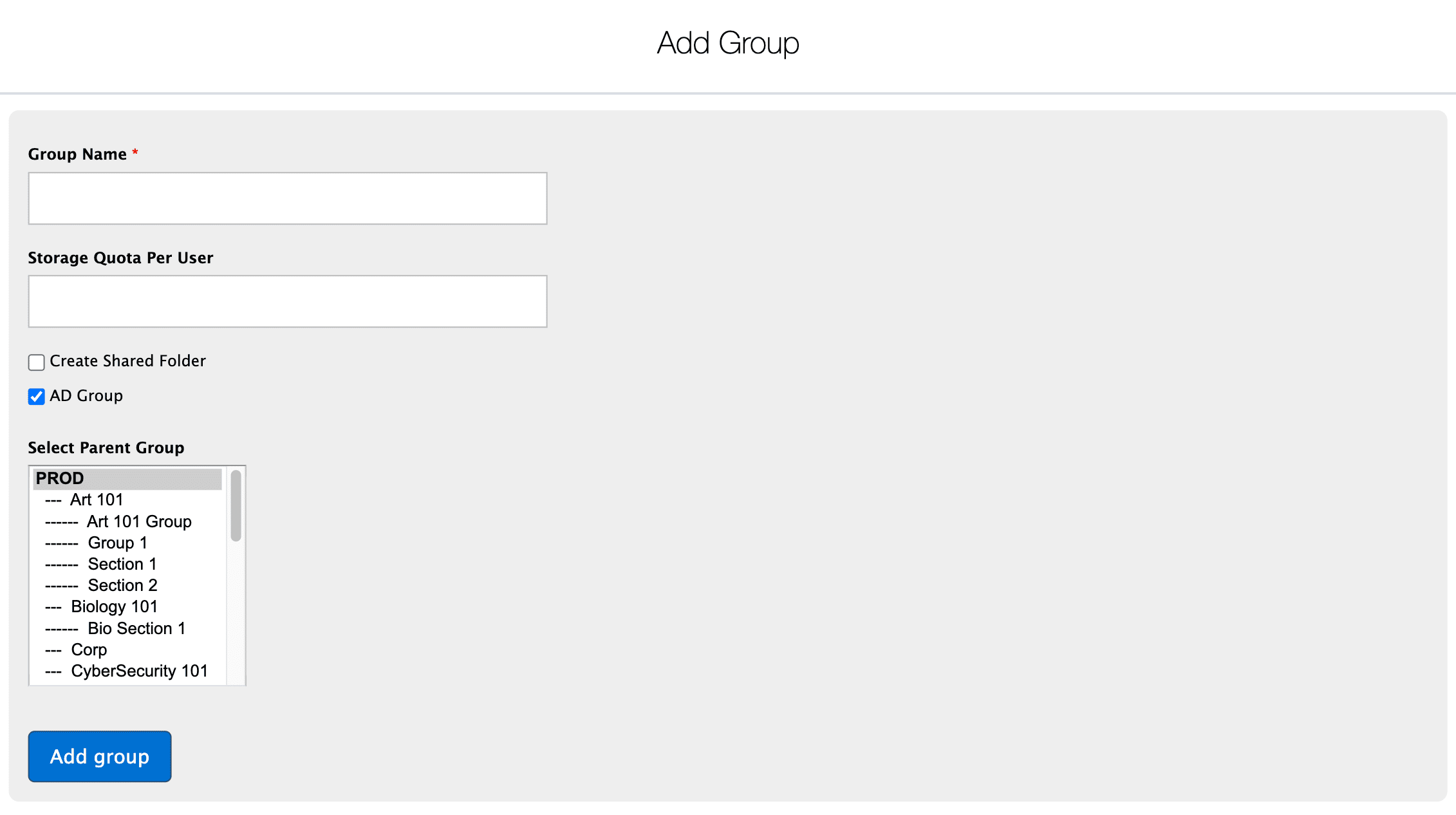Select Group 1 in parent list

[117, 543]
